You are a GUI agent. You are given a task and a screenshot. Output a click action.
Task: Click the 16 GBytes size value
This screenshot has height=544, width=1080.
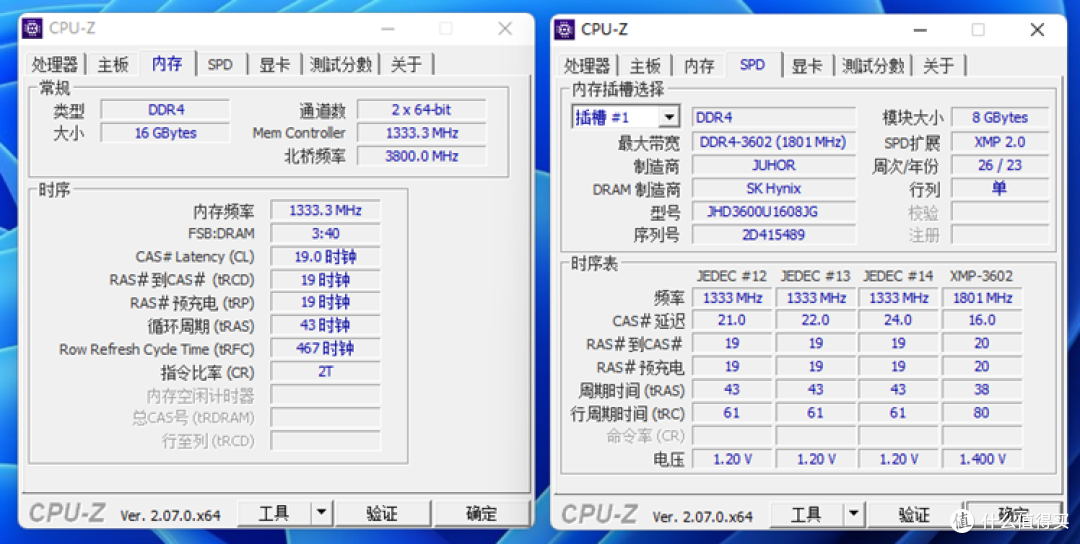[165, 133]
